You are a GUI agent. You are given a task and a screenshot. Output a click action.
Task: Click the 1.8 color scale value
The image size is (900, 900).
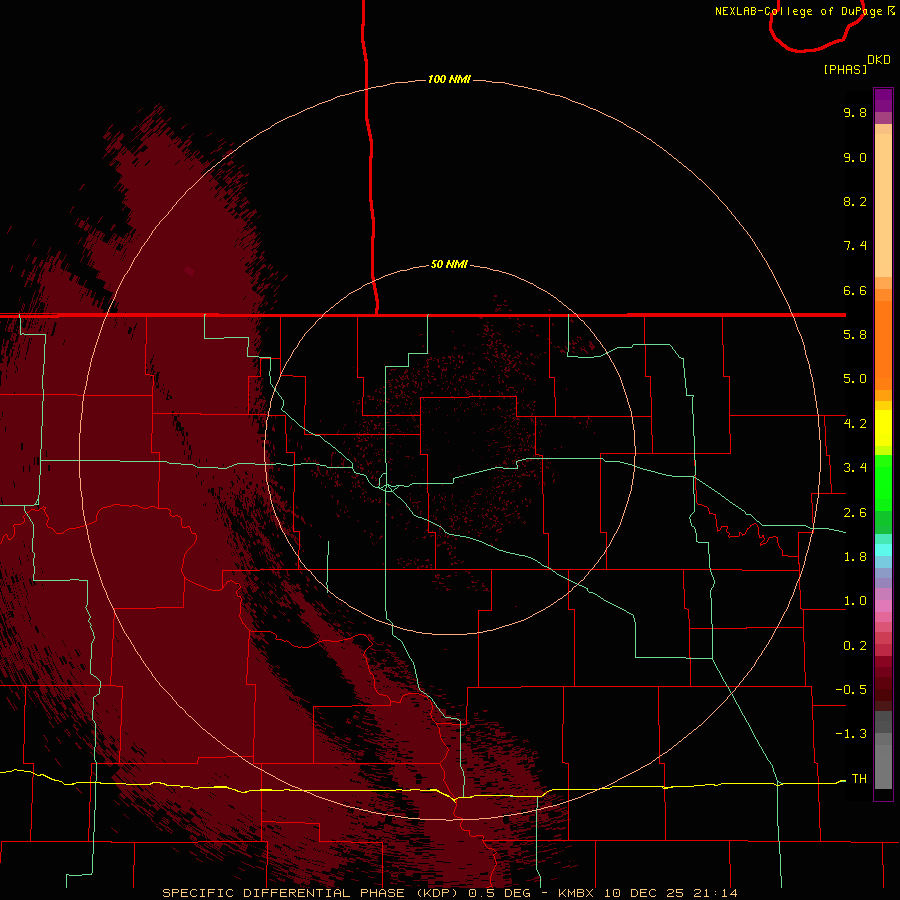pyautogui.click(x=855, y=557)
